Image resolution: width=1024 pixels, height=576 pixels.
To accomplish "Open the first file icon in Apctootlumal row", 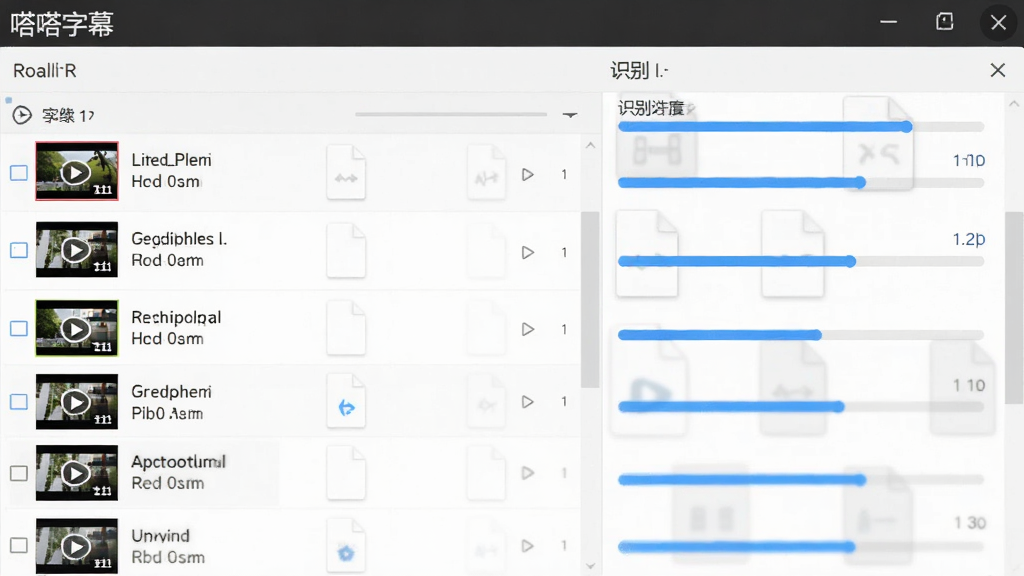I will 346,473.
